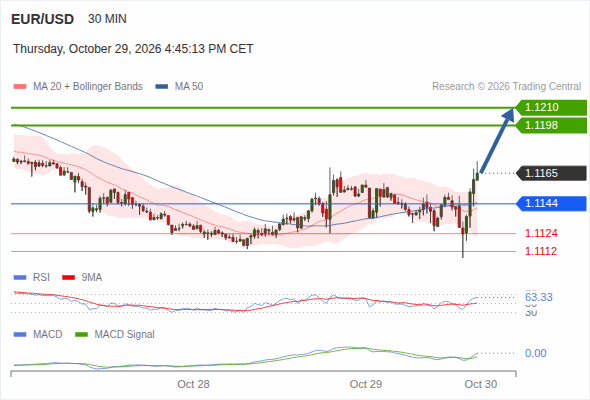Viewport: 590px width, 400px height.
Task: Click the MA 20 + Bollinger Bands label
Action: (x=88, y=87)
